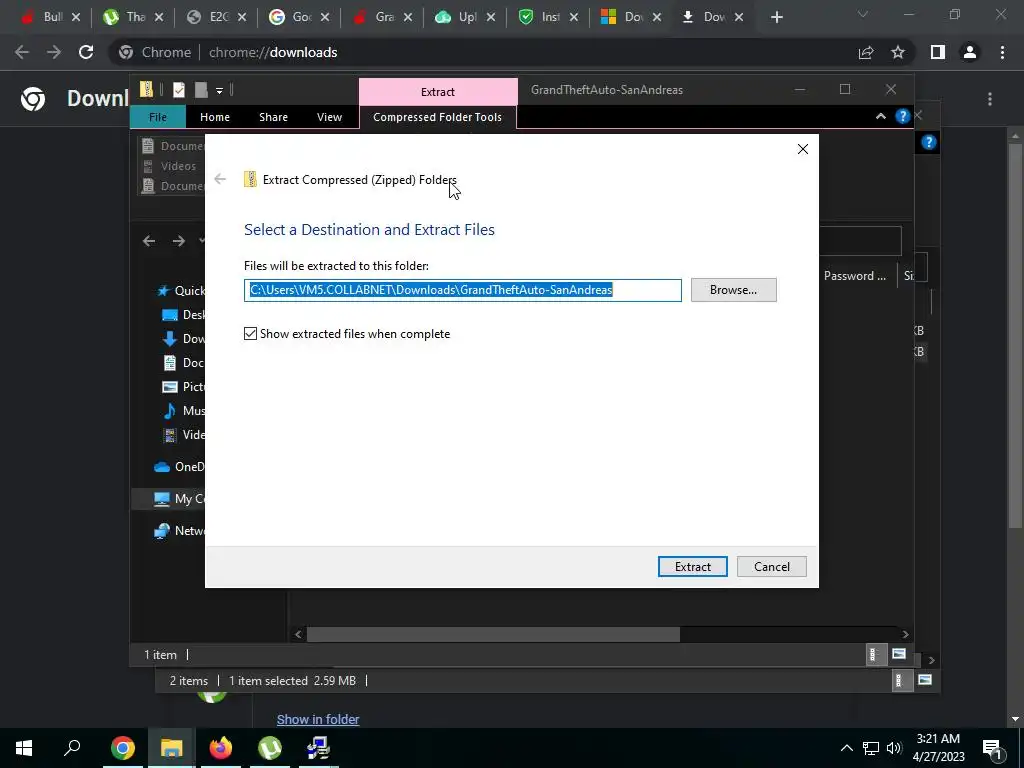The width and height of the screenshot is (1024, 768).
Task: Open Music in the navigation pane
Action: 183,411
